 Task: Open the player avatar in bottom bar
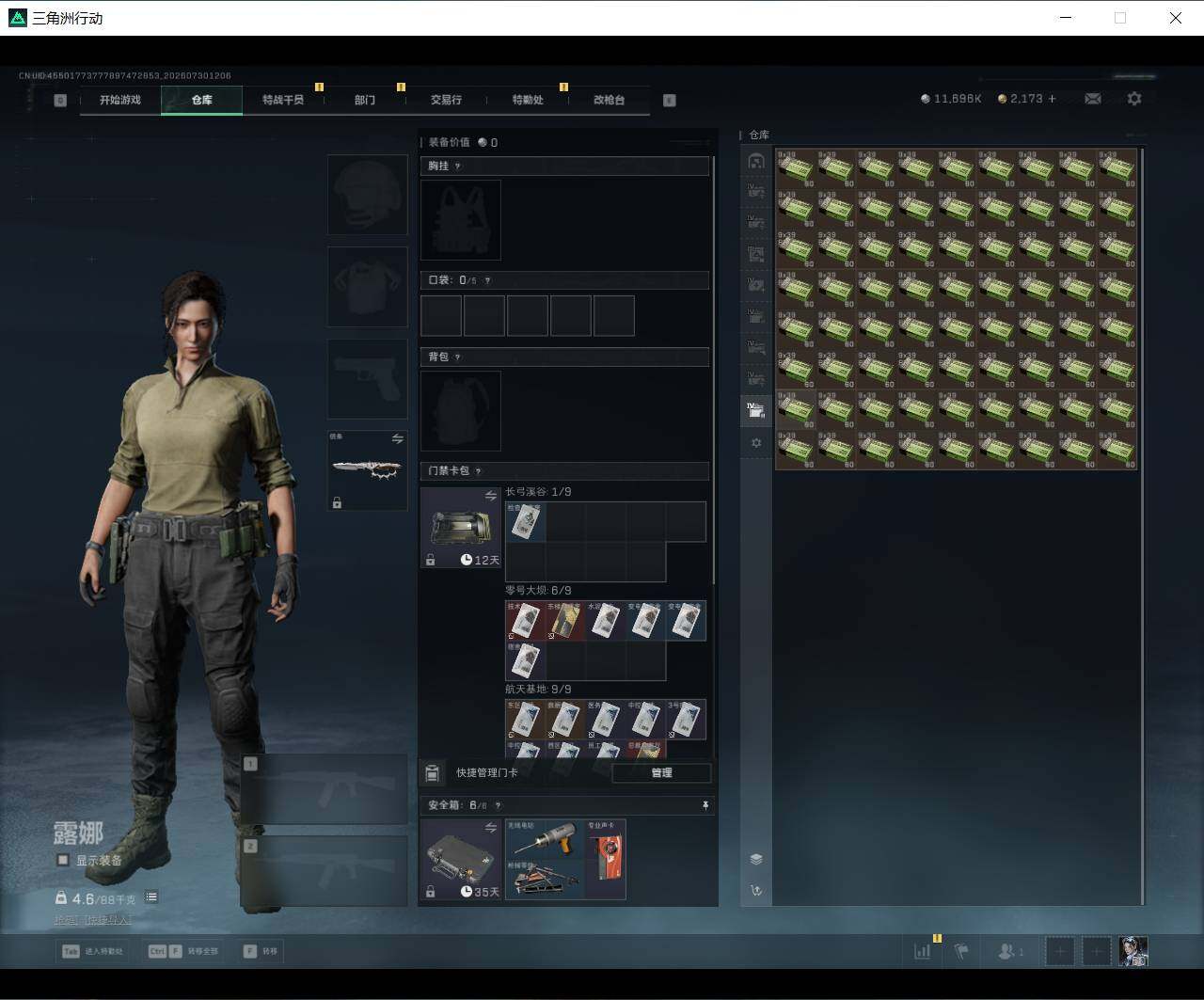point(1133,951)
